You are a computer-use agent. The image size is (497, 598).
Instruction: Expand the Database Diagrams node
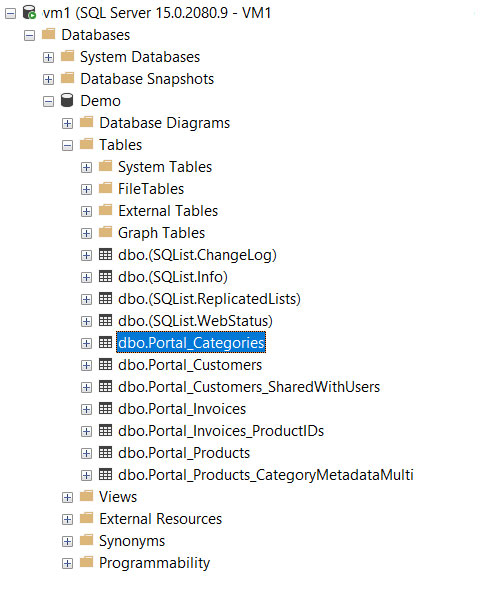pyautogui.click(x=68, y=124)
